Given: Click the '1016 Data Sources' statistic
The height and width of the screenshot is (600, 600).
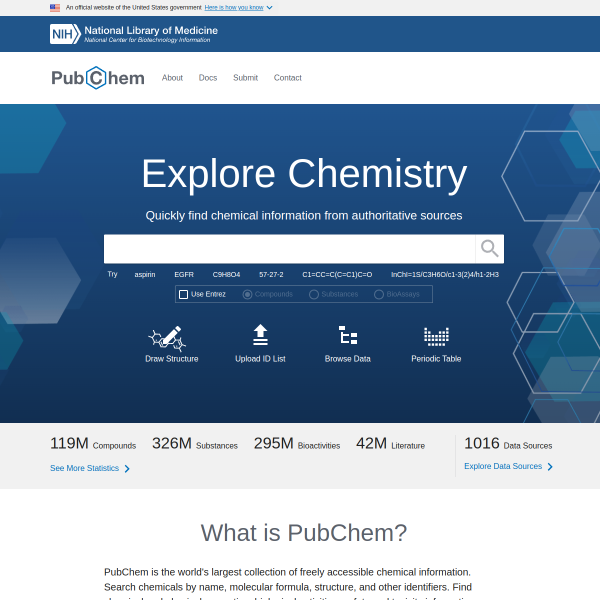Looking at the screenshot, I should [x=508, y=444].
